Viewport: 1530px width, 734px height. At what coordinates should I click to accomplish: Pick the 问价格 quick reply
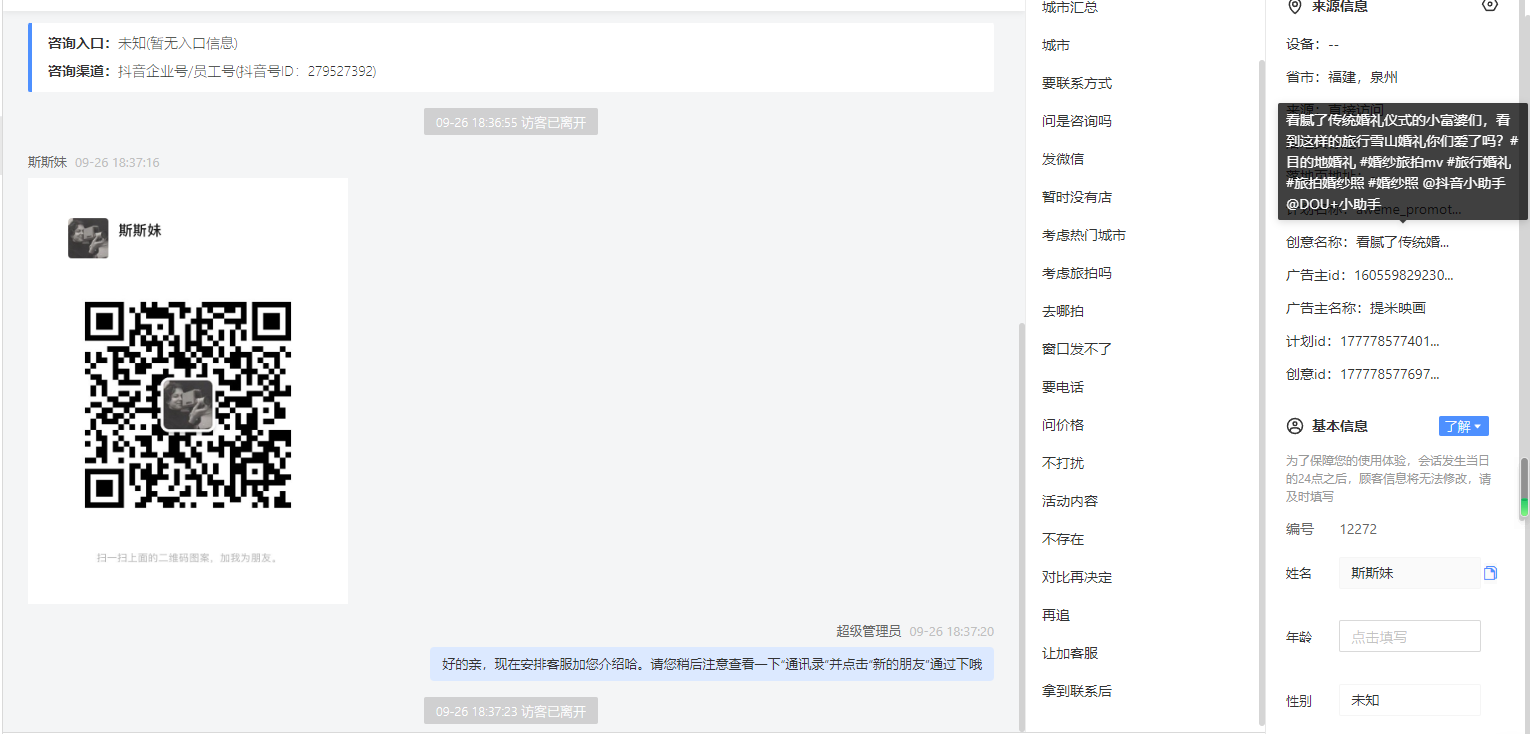pos(1063,425)
